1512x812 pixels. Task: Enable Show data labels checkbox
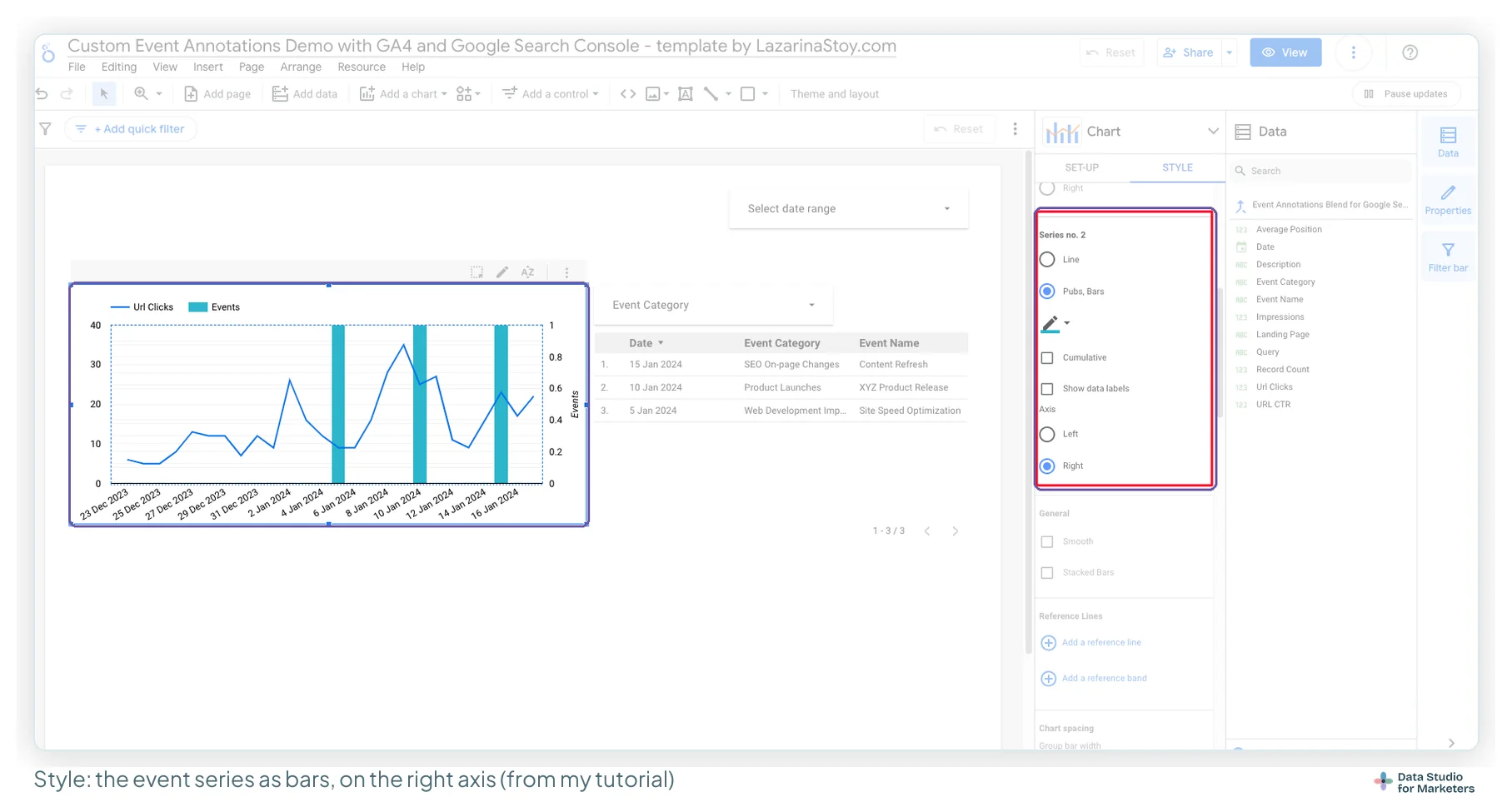click(1047, 389)
